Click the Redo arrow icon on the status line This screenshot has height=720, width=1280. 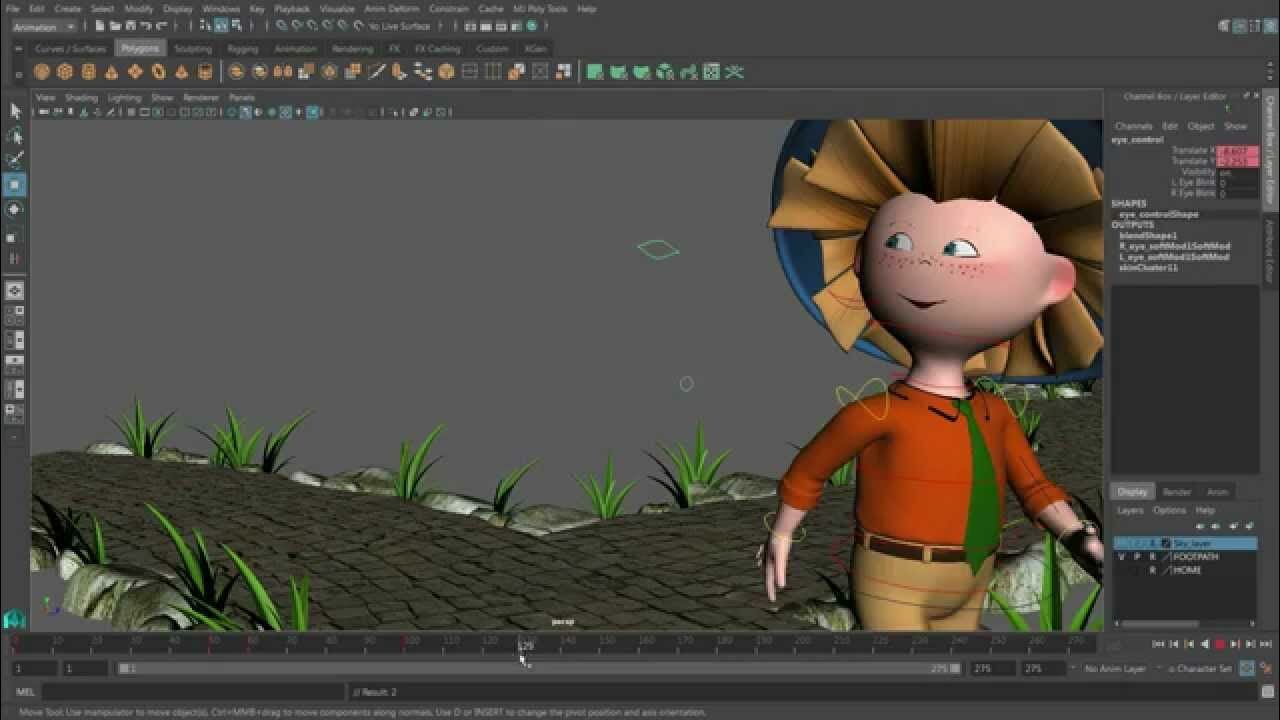point(160,27)
